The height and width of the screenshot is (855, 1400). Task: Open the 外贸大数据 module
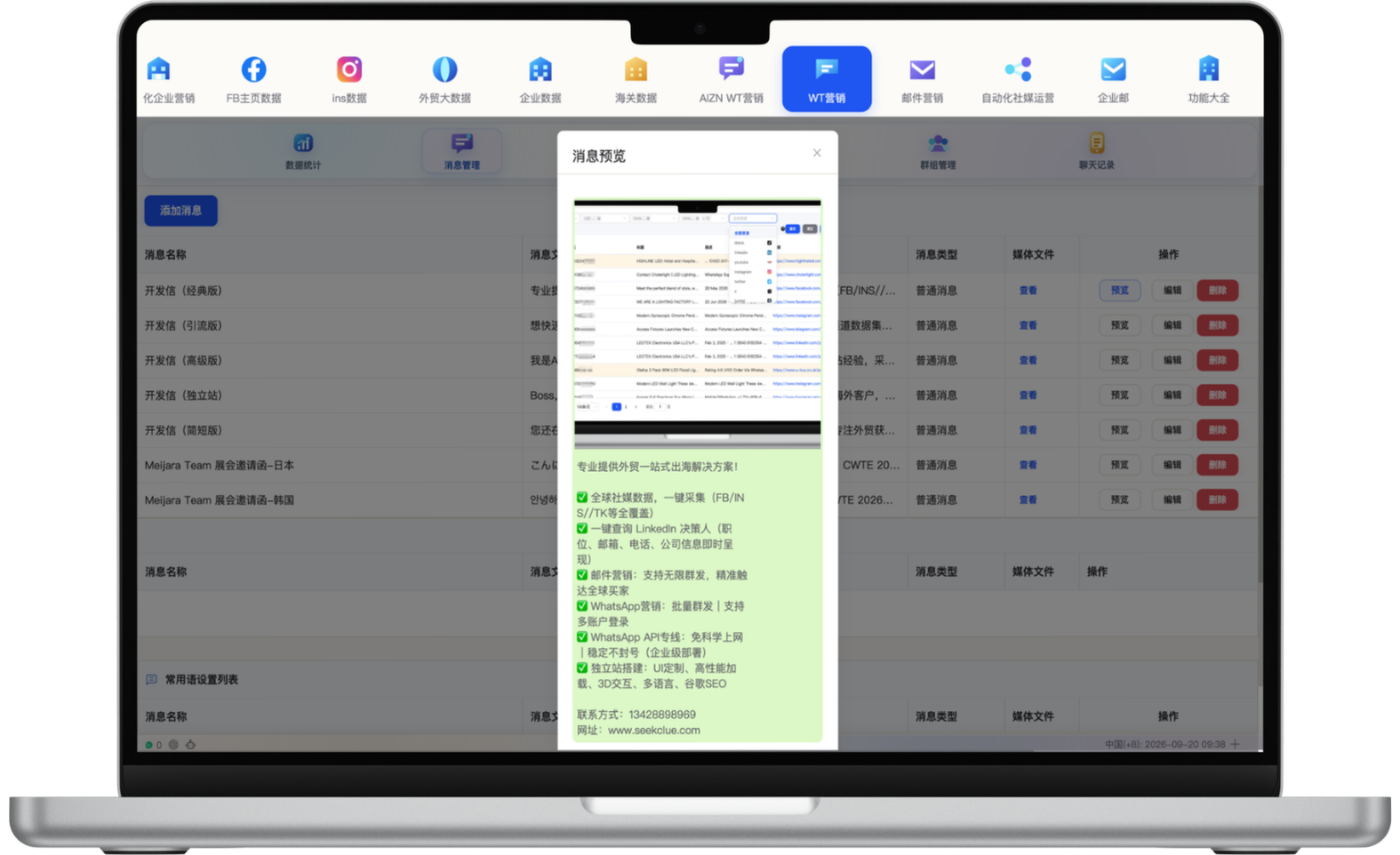coord(444,78)
